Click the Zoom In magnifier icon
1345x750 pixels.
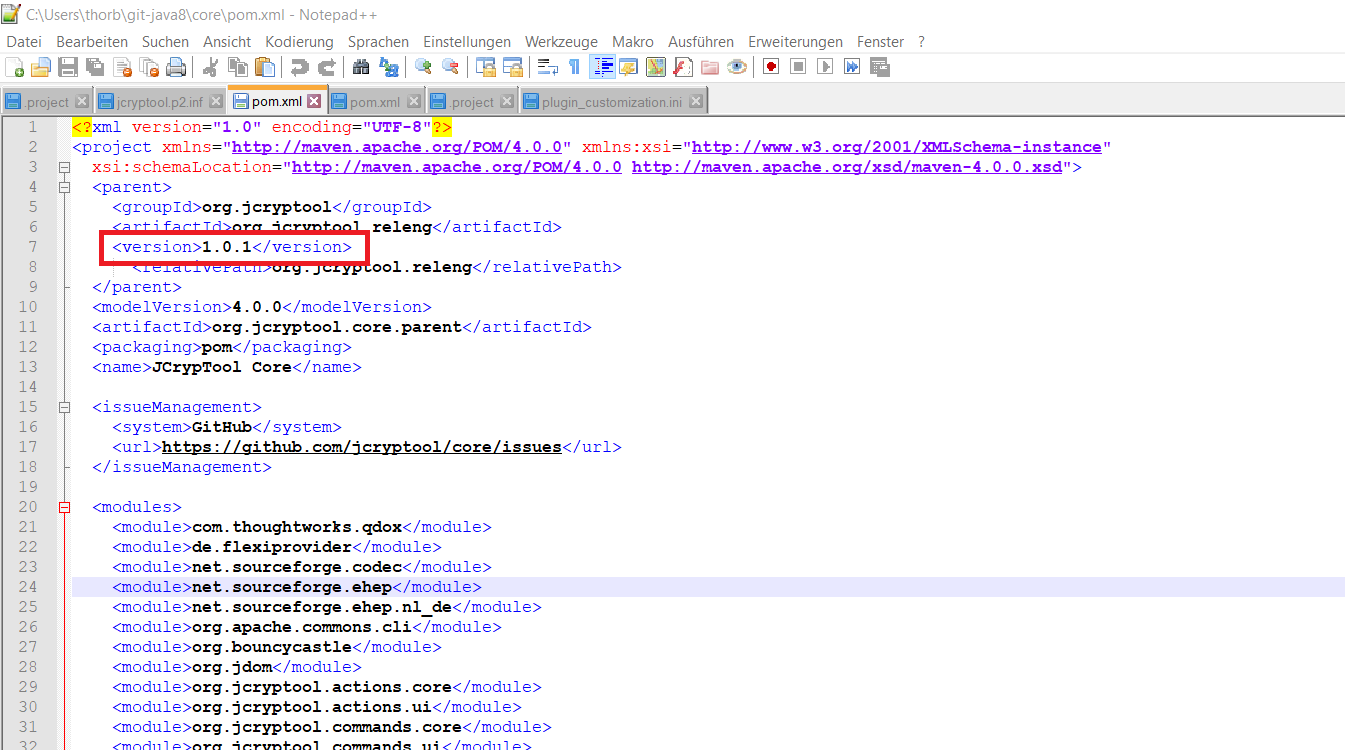tap(423, 67)
